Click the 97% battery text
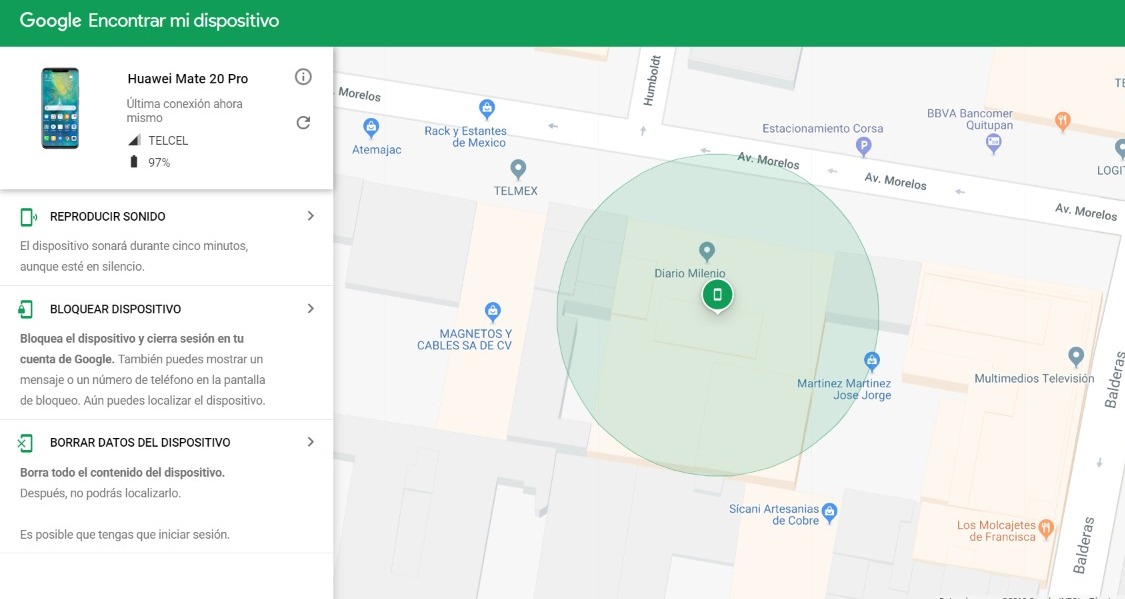Viewport: 1125px width, 599px height. [159, 163]
